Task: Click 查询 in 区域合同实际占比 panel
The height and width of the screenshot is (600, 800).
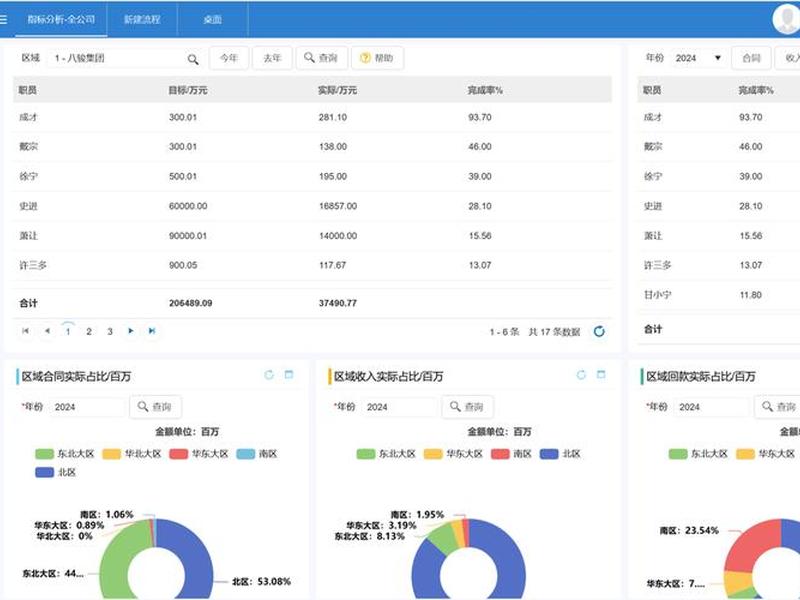Action: [x=155, y=407]
